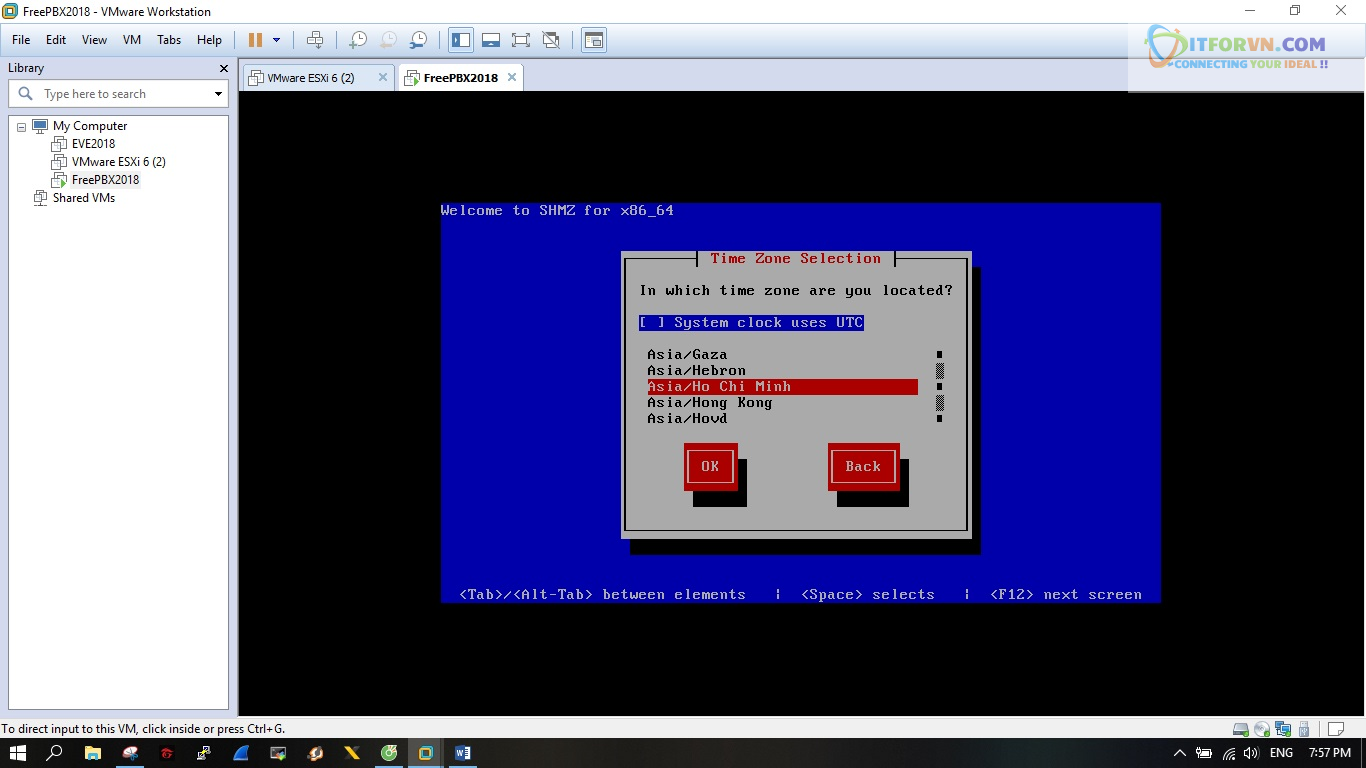Click the Unity mode icon
1366x768 pixels.
click(x=551, y=40)
